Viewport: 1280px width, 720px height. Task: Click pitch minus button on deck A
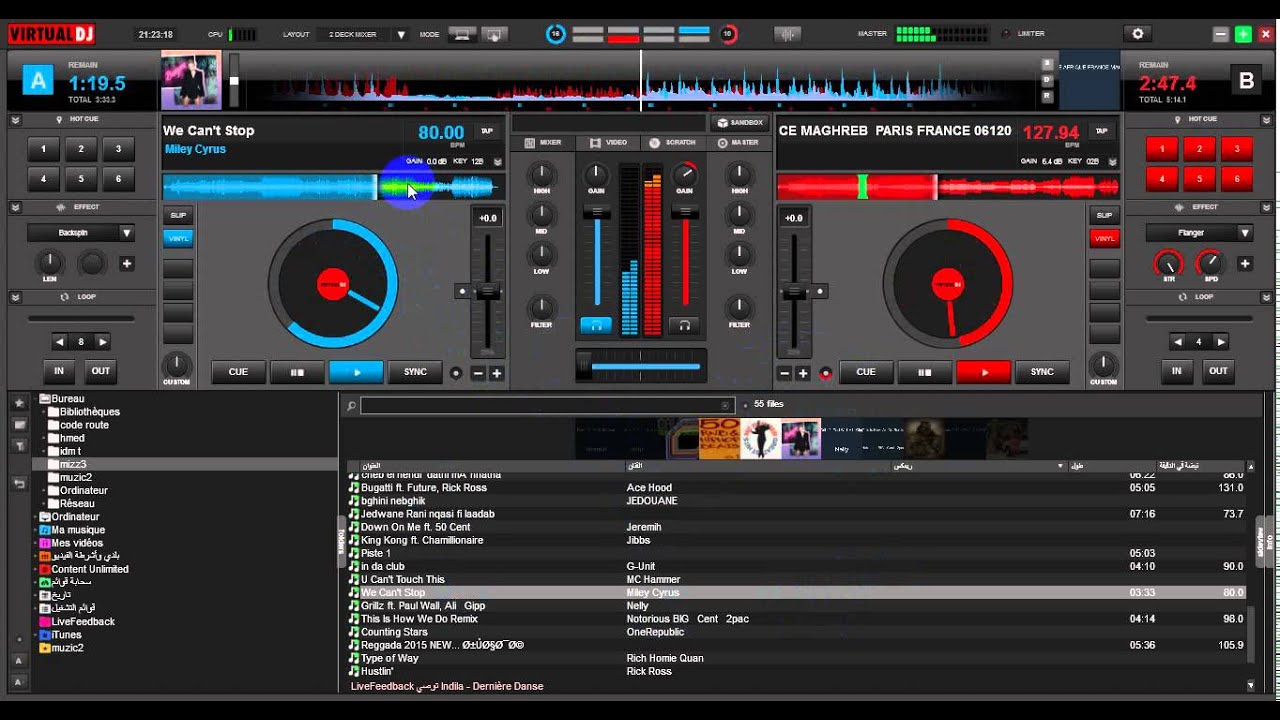[x=478, y=373]
